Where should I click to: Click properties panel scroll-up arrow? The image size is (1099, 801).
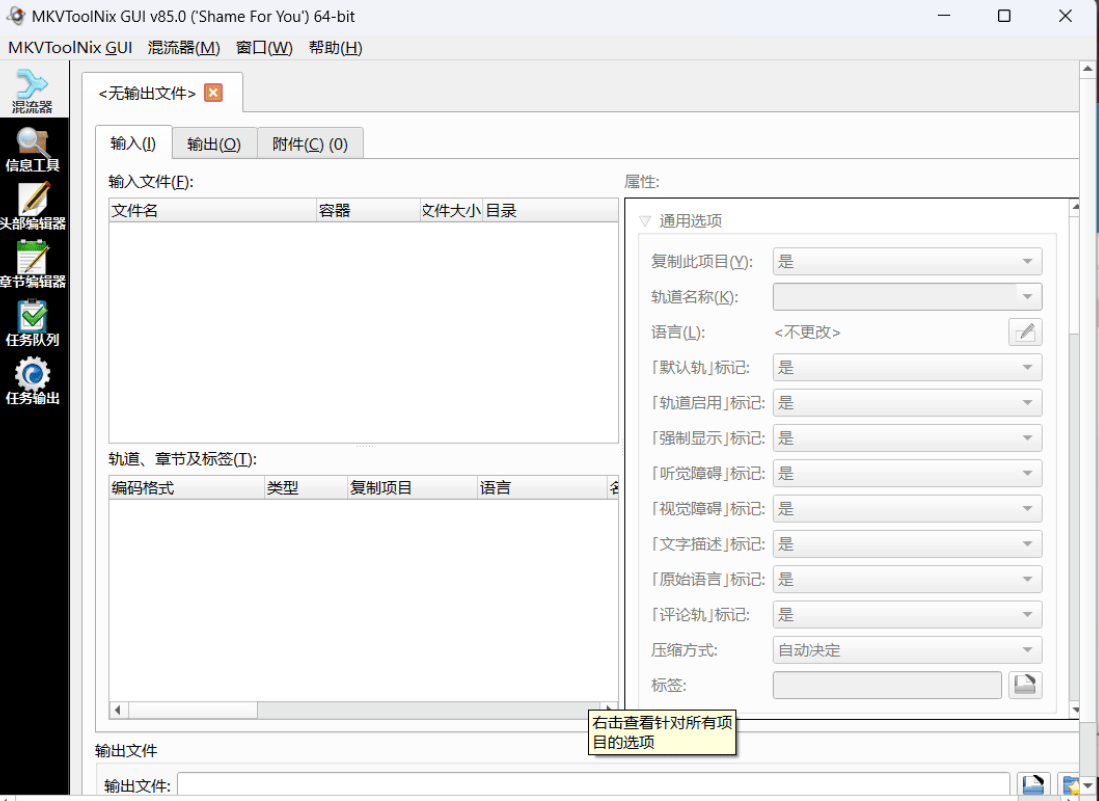[1075, 207]
